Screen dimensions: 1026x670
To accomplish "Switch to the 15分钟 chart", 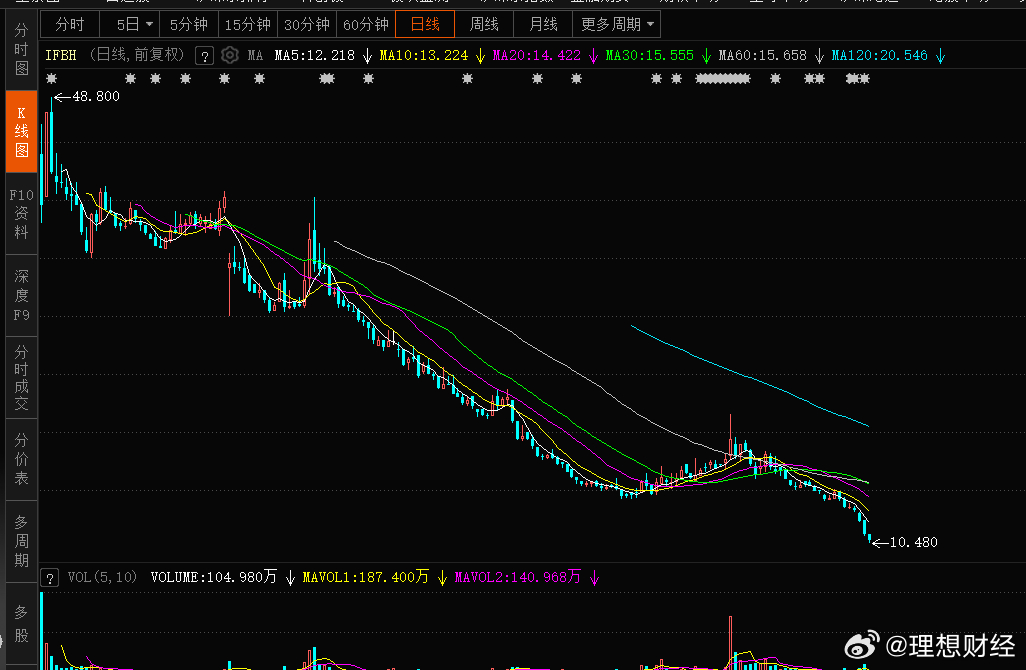I will point(248,25).
